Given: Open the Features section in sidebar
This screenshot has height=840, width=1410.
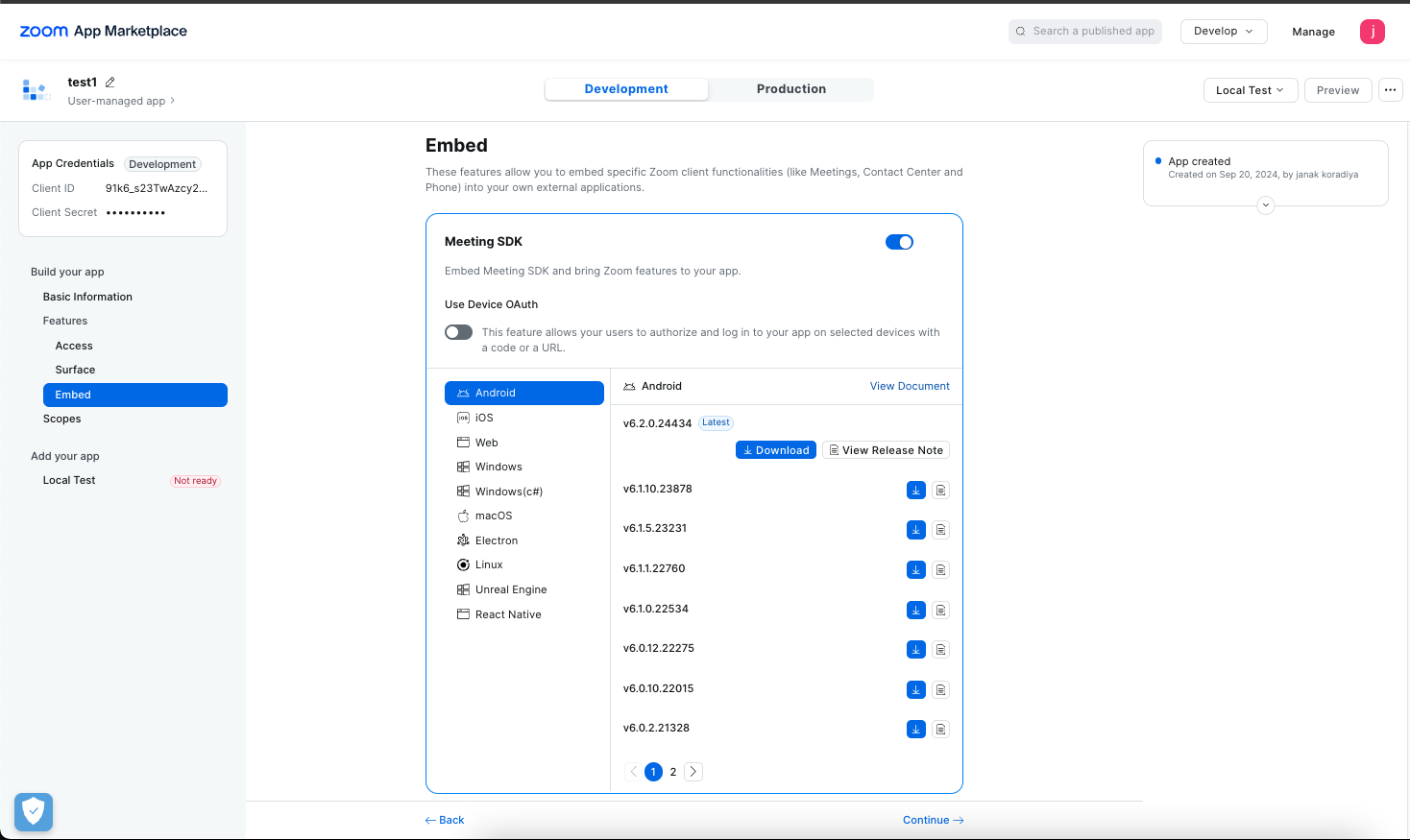Looking at the screenshot, I should 65,322.
